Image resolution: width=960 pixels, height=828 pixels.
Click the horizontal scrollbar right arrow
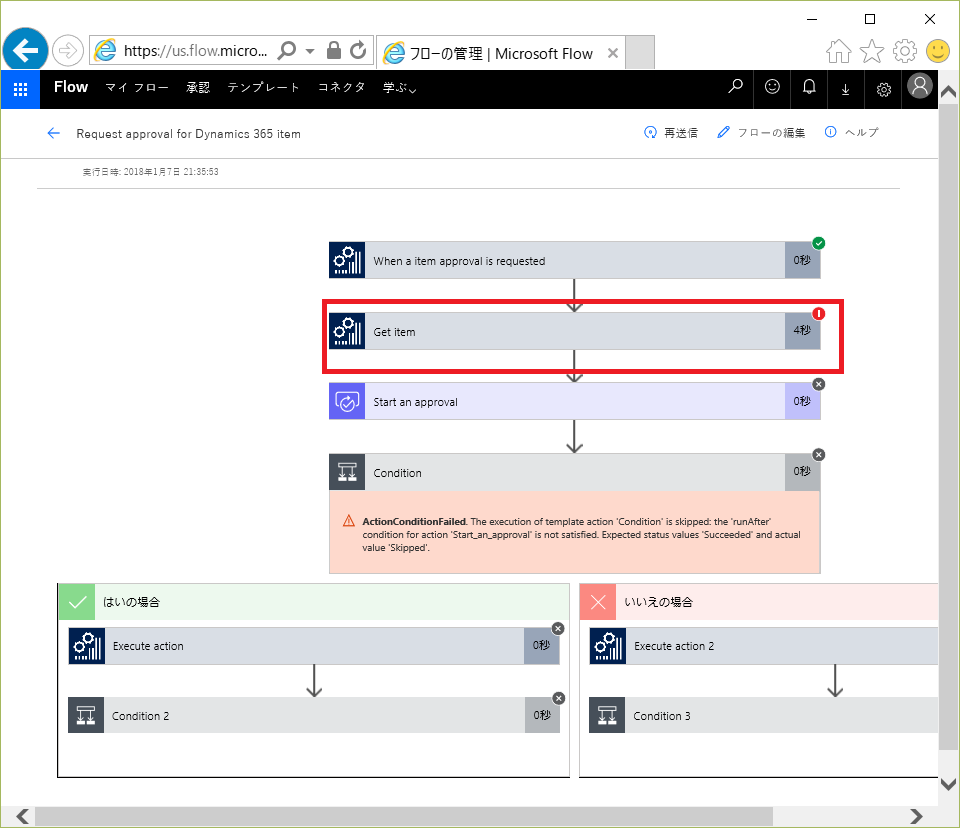click(916, 816)
